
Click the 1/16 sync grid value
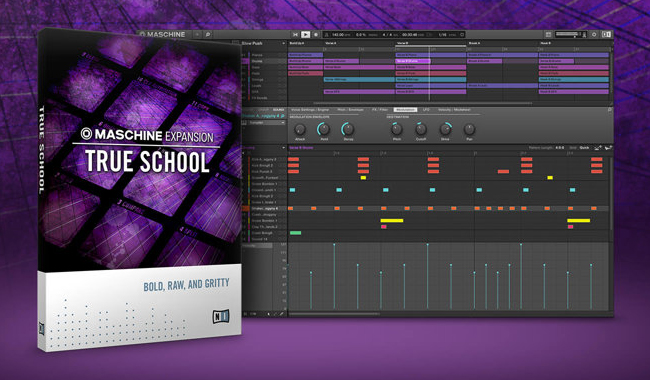442,35
